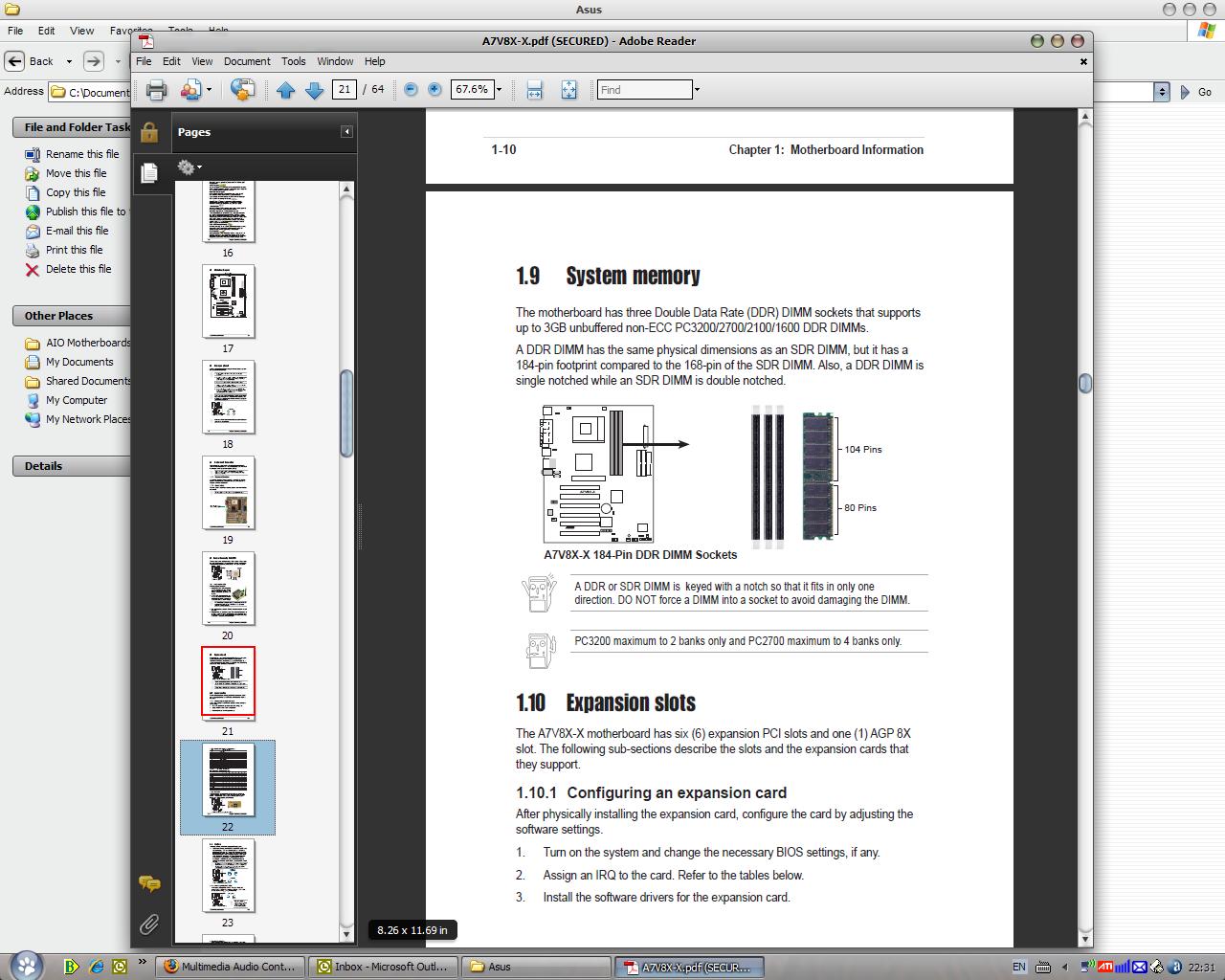
Task: Click the EN language indicator in tray
Action: click(x=1018, y=967)
